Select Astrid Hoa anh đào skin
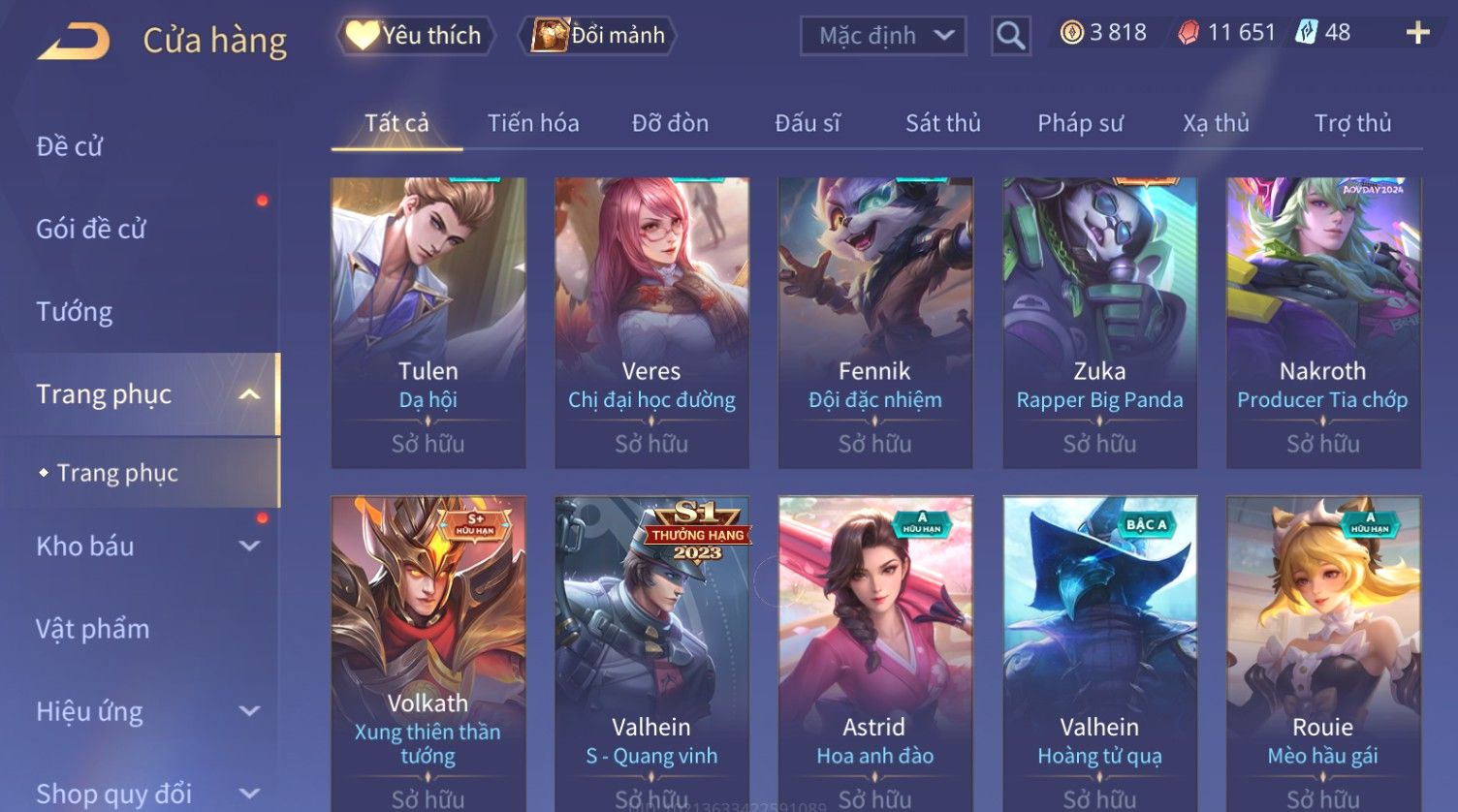This screenshot has height=812, width=1458. tap(875, 654)
